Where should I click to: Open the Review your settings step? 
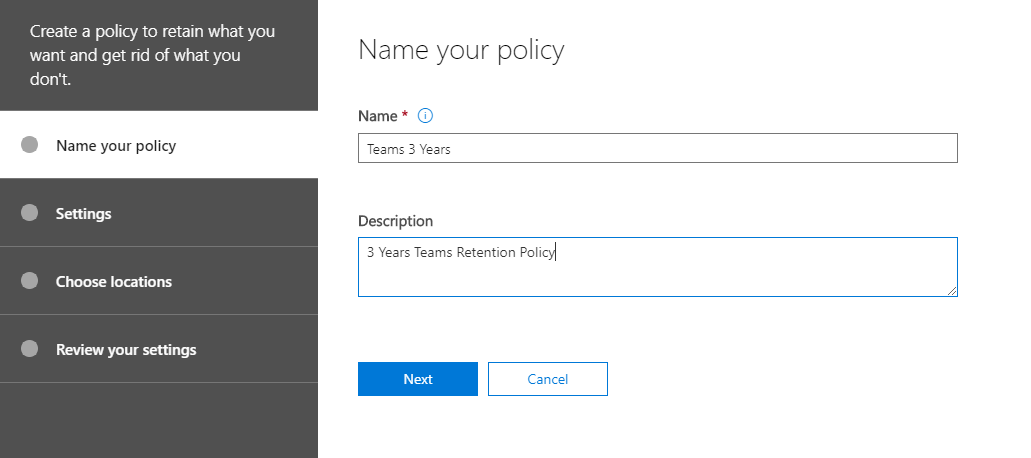(158, 349)
